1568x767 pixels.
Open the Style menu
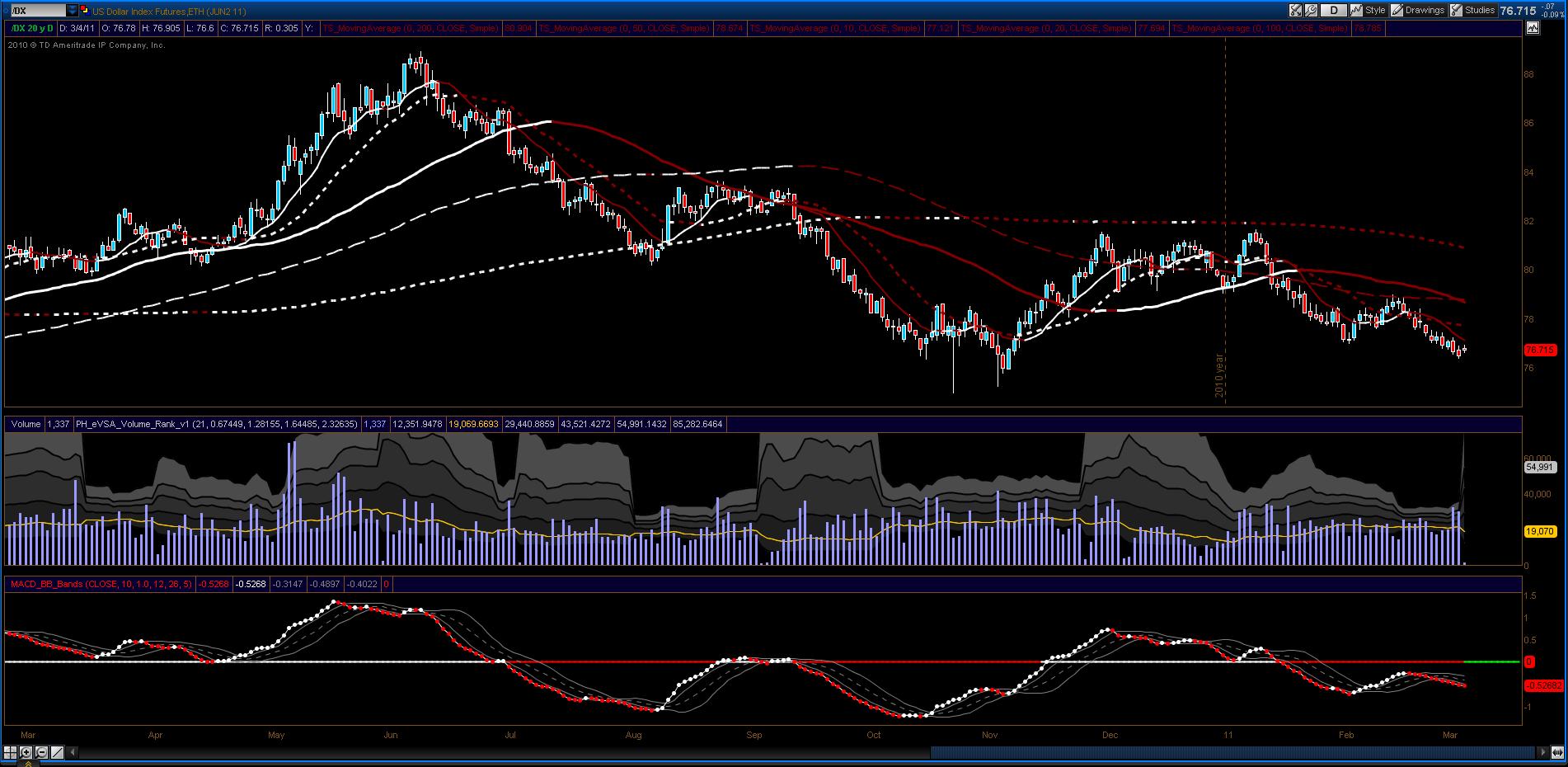coord(1368,11)
